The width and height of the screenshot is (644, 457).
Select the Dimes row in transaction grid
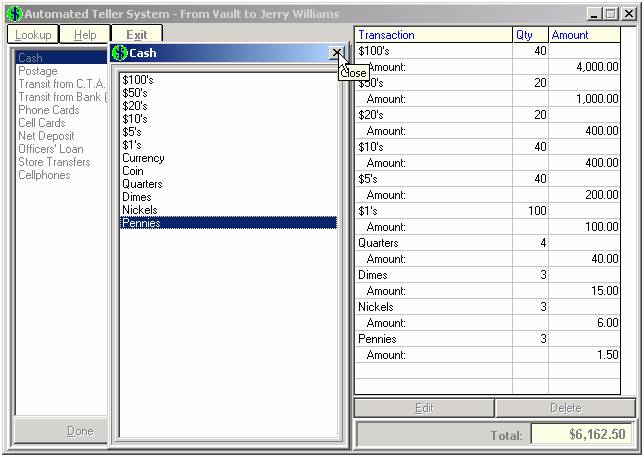coord(432,275)
